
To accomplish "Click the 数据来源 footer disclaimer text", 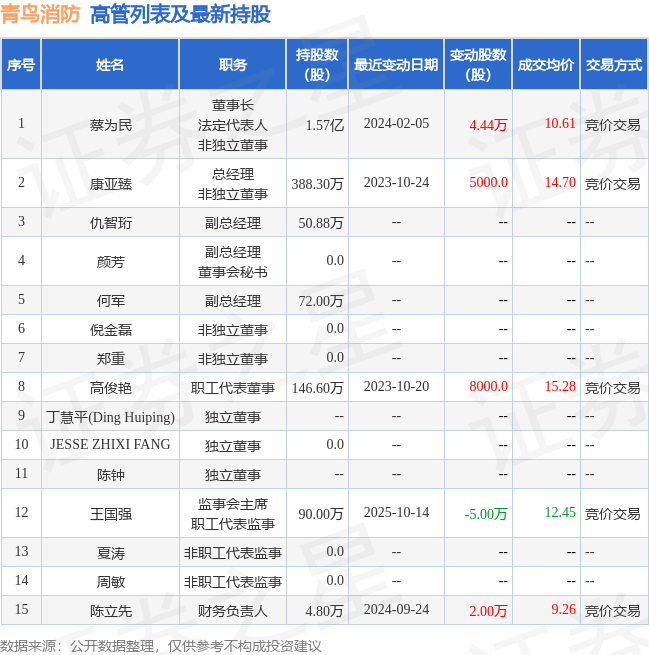I will pos(160,646).
